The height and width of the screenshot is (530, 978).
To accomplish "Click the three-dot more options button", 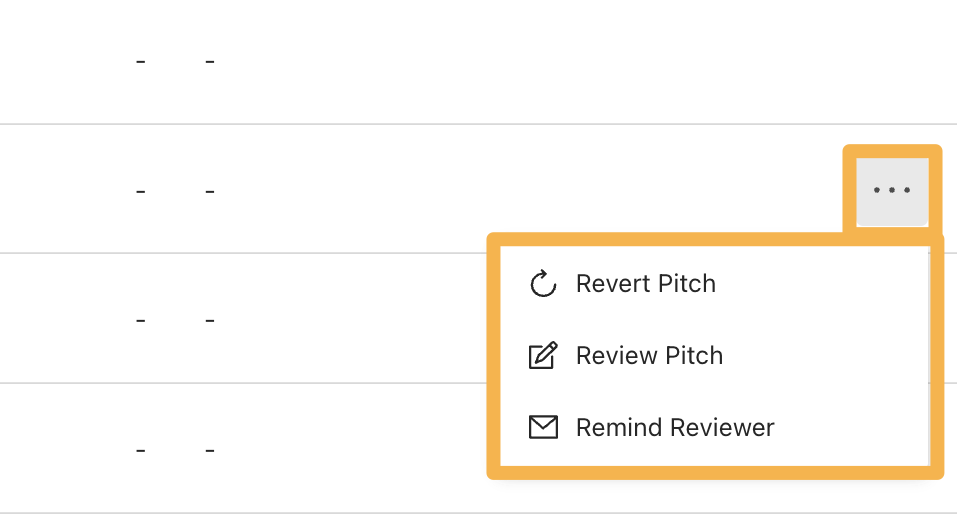I will 891,189.
